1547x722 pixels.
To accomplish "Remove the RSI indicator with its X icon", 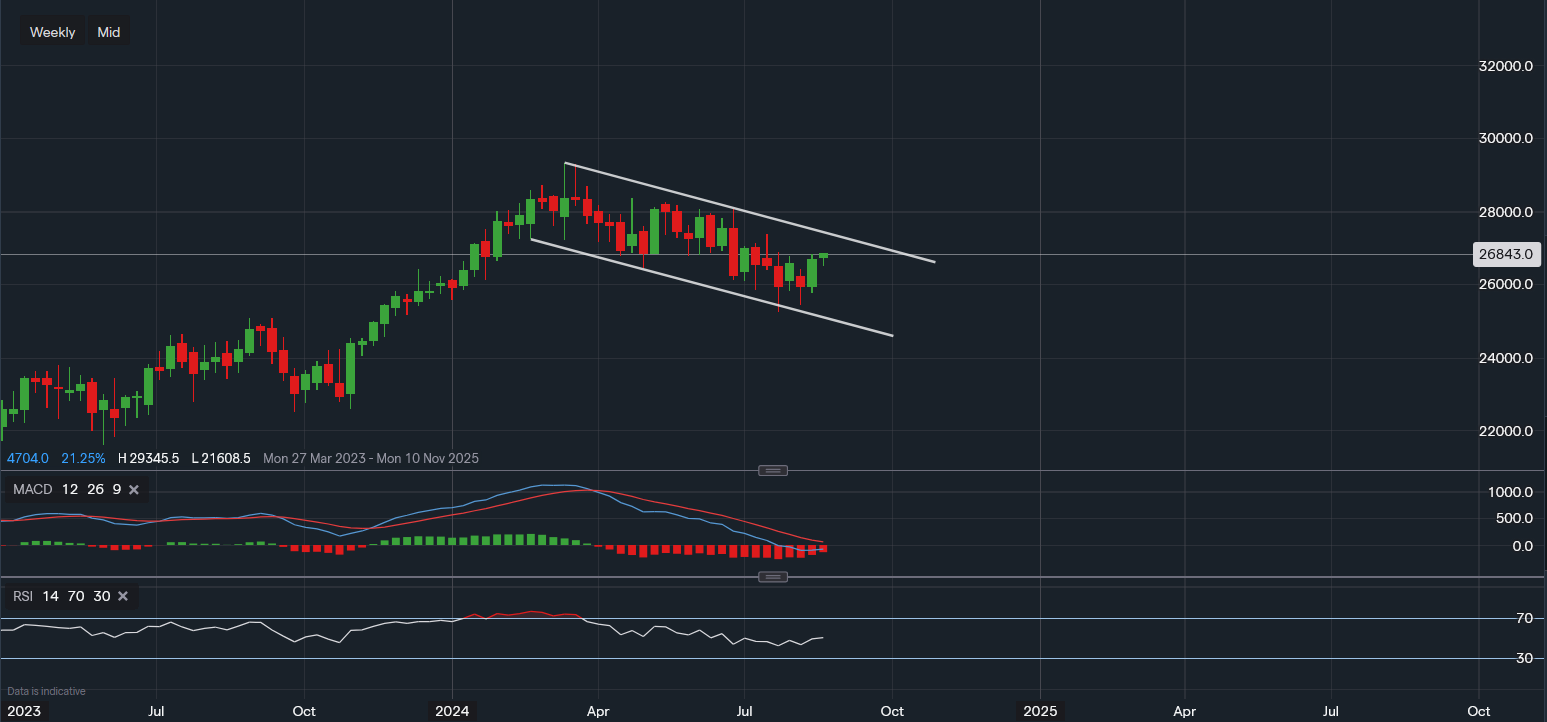I will click(x=123, y=596).
